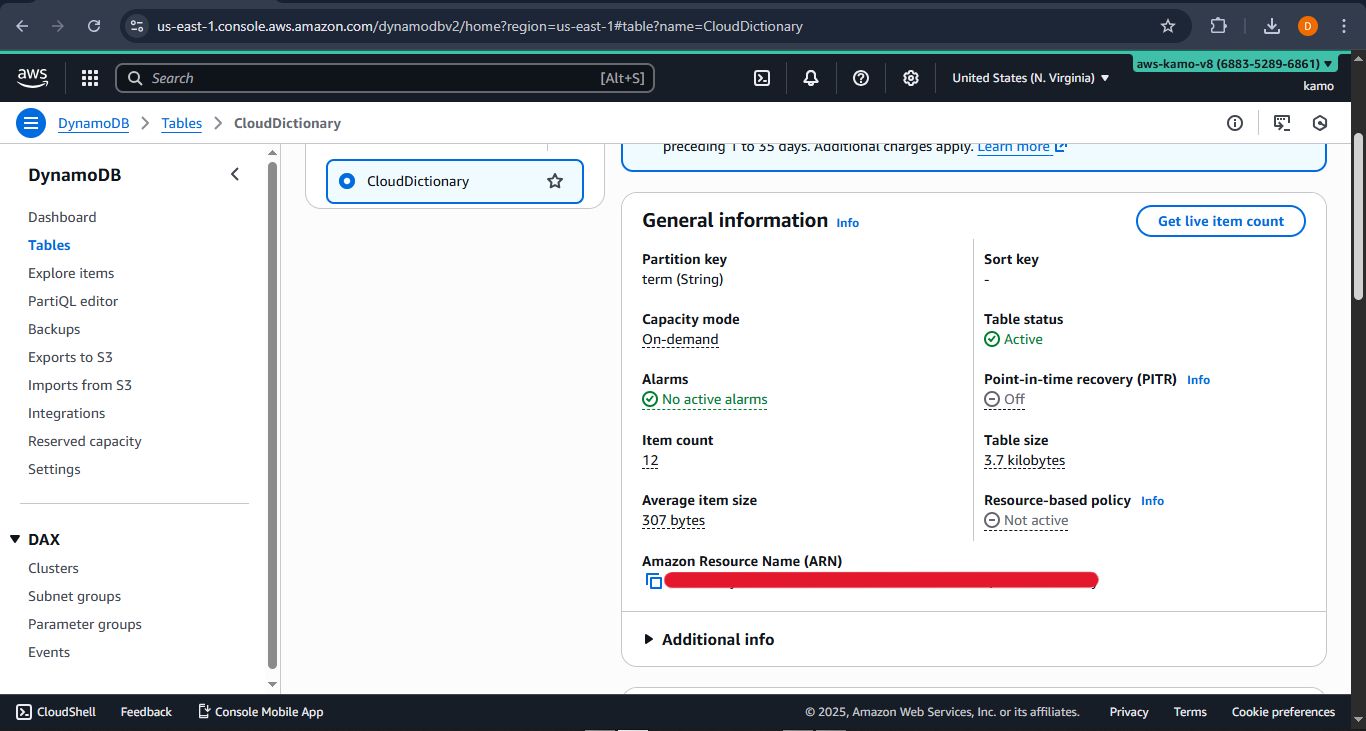Favorite CloudDictionary using the star icon
Screen dimensions: 1366x731
[x=555, y=181]
